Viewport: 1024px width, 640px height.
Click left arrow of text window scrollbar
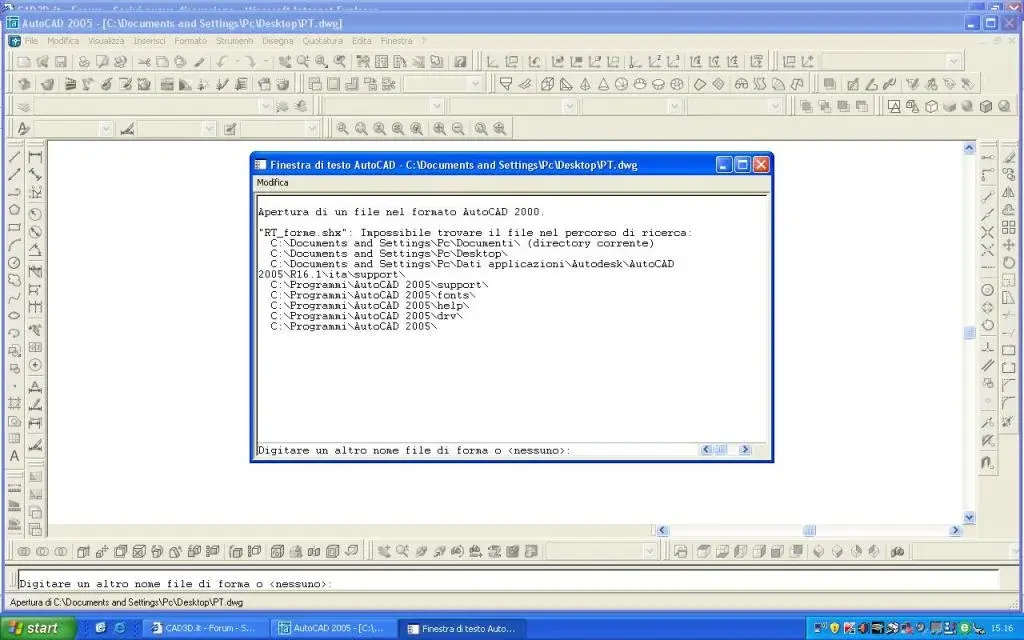coord(706,450)
